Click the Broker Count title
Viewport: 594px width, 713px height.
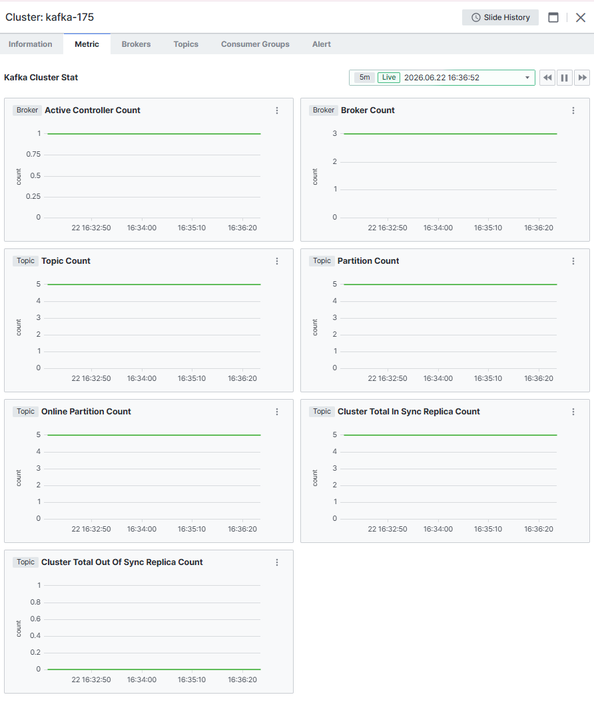pos(367,110)
